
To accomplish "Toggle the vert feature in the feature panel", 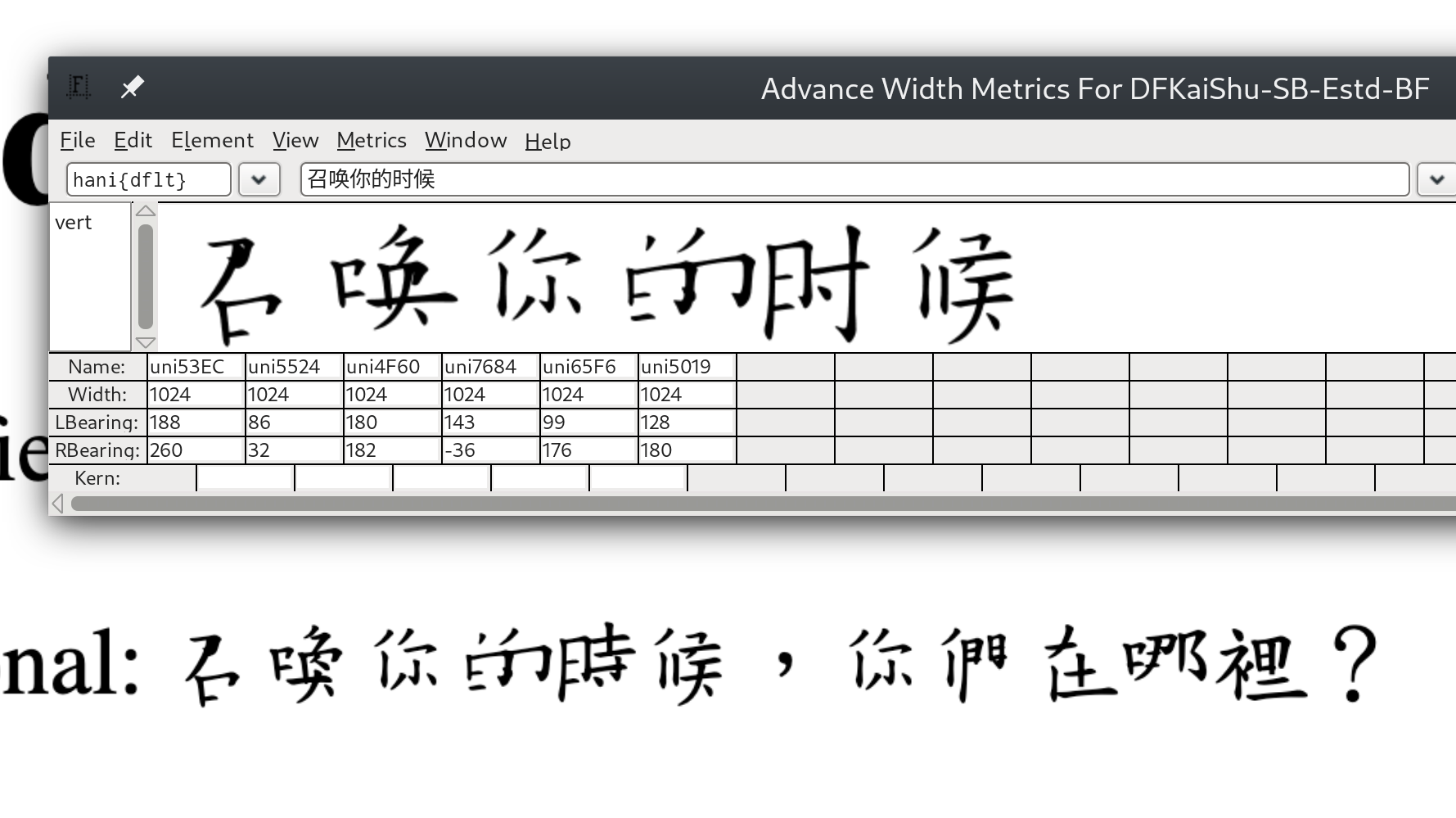I will pos(73,222).
